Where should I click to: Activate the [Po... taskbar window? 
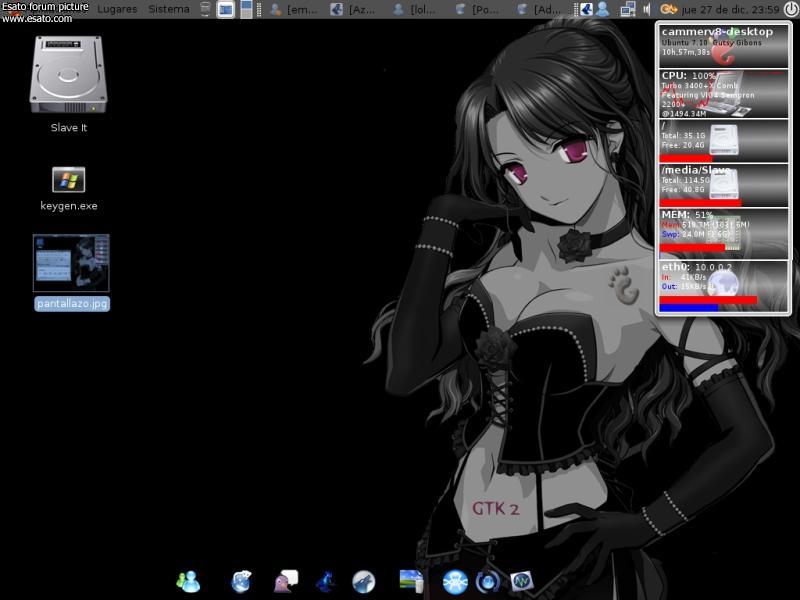point(478,9)
